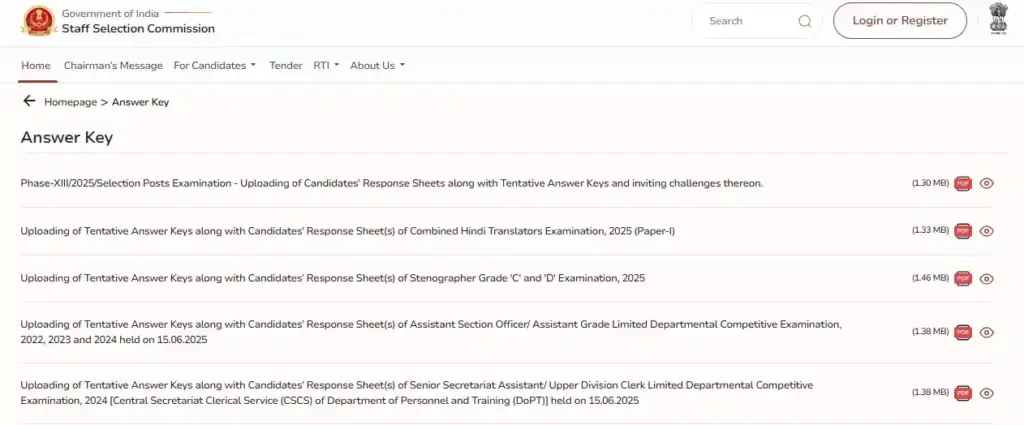
Task: Open PDF icon for Senior Secretariat Assistant notice
Action: (x=963, y=393)
